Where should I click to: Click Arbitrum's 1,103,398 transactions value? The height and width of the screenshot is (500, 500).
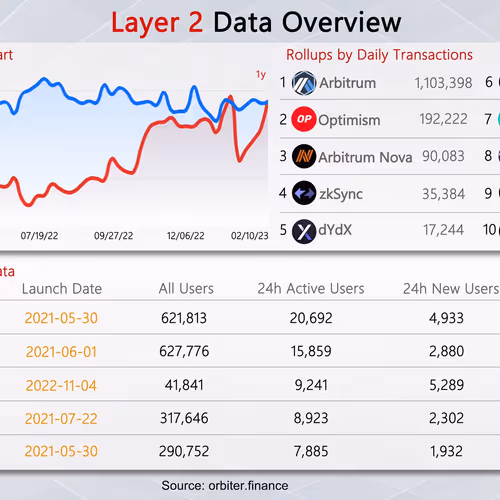tap(443, 83)
